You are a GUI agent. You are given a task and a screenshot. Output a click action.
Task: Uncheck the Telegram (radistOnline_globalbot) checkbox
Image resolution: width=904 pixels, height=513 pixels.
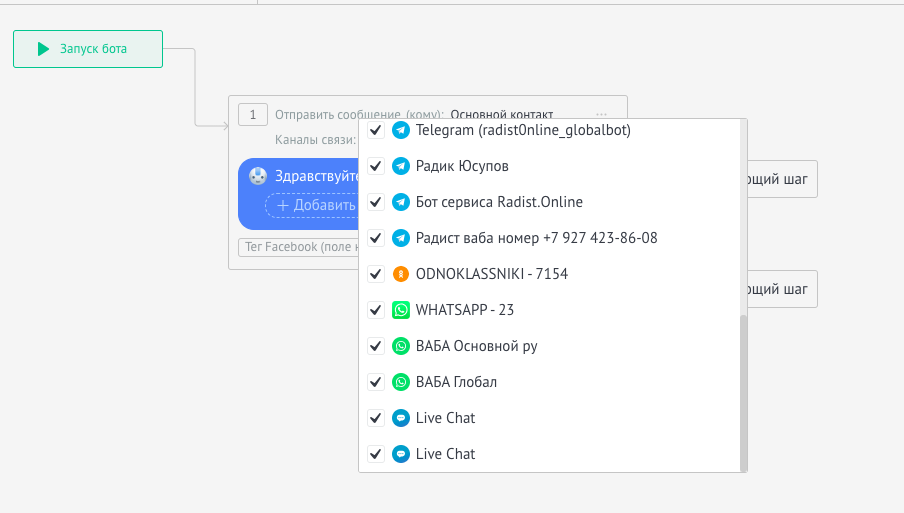(x=376, y=131)
